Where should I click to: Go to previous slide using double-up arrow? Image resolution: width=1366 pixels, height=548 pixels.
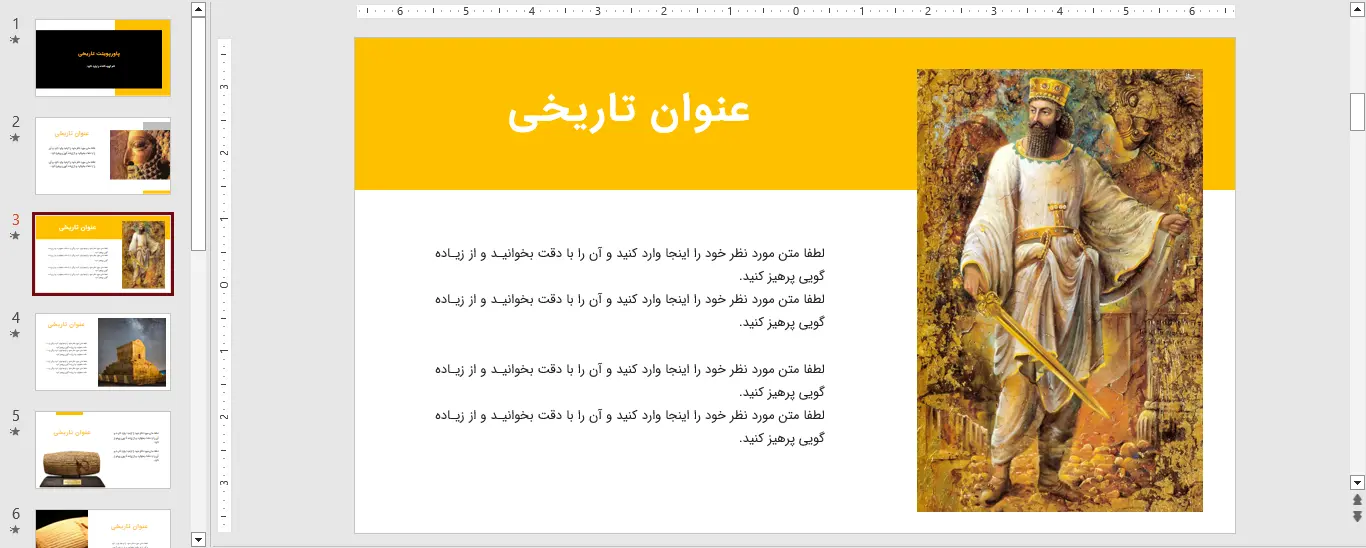[1357, 499]
